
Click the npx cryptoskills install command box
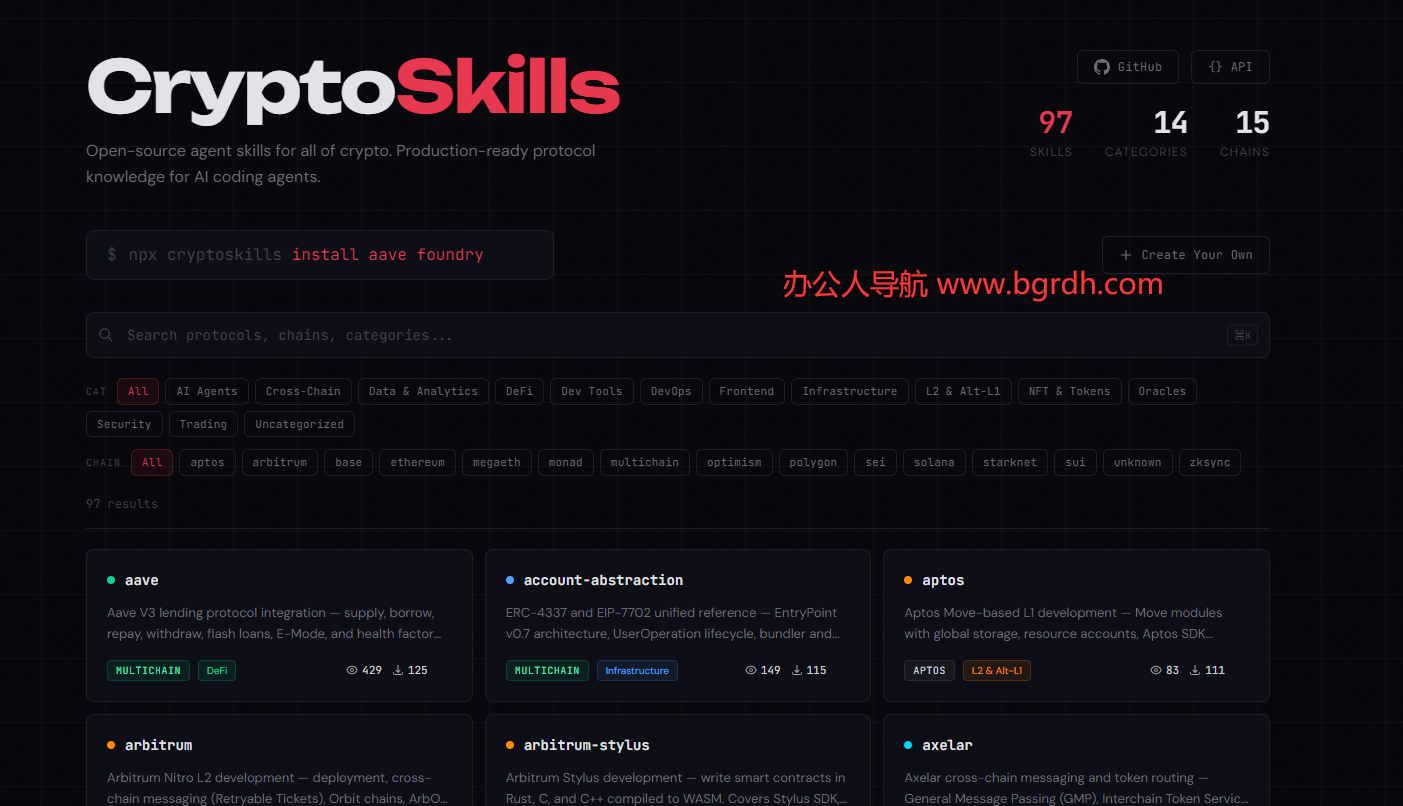pyautogui.click(x=319, y=255)
